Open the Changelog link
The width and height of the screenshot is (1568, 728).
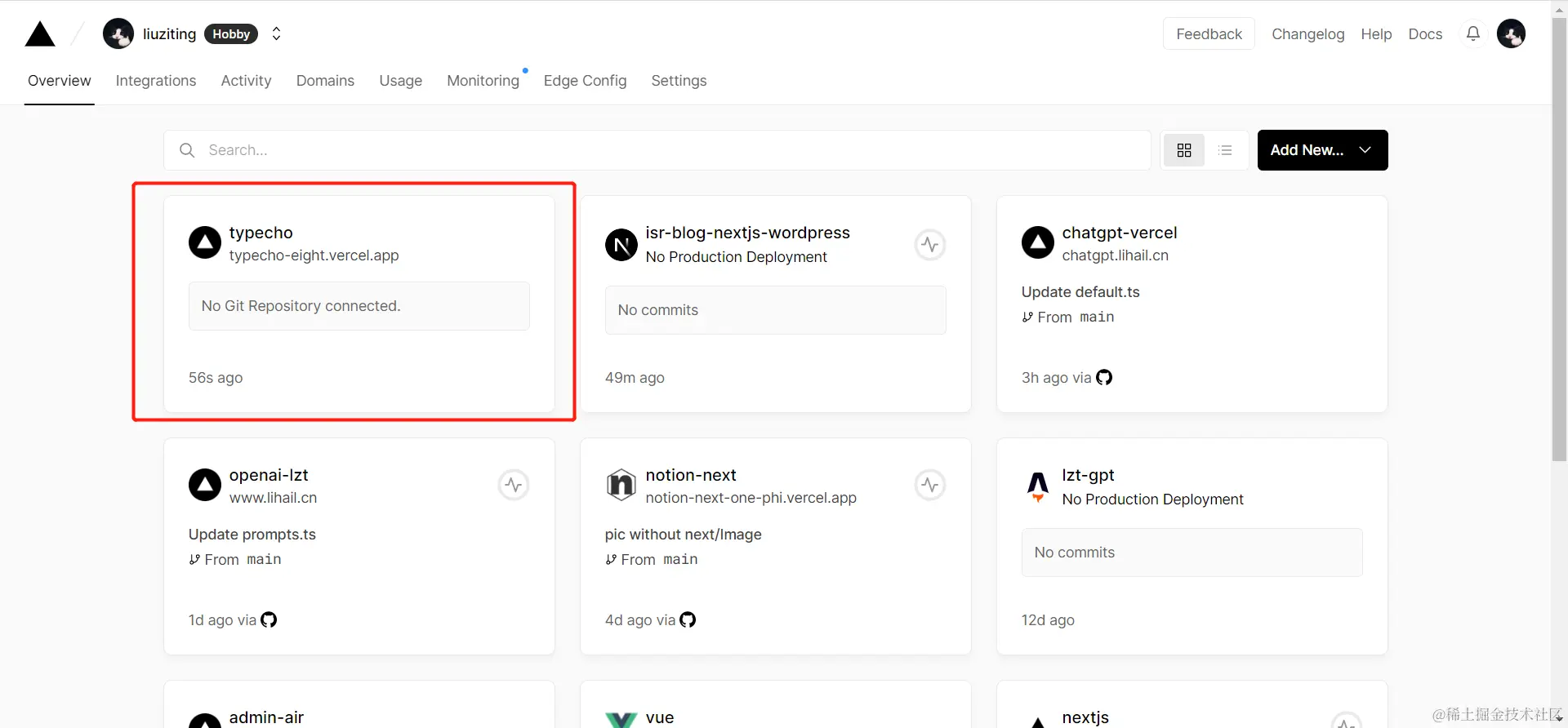coord(1307,34)
